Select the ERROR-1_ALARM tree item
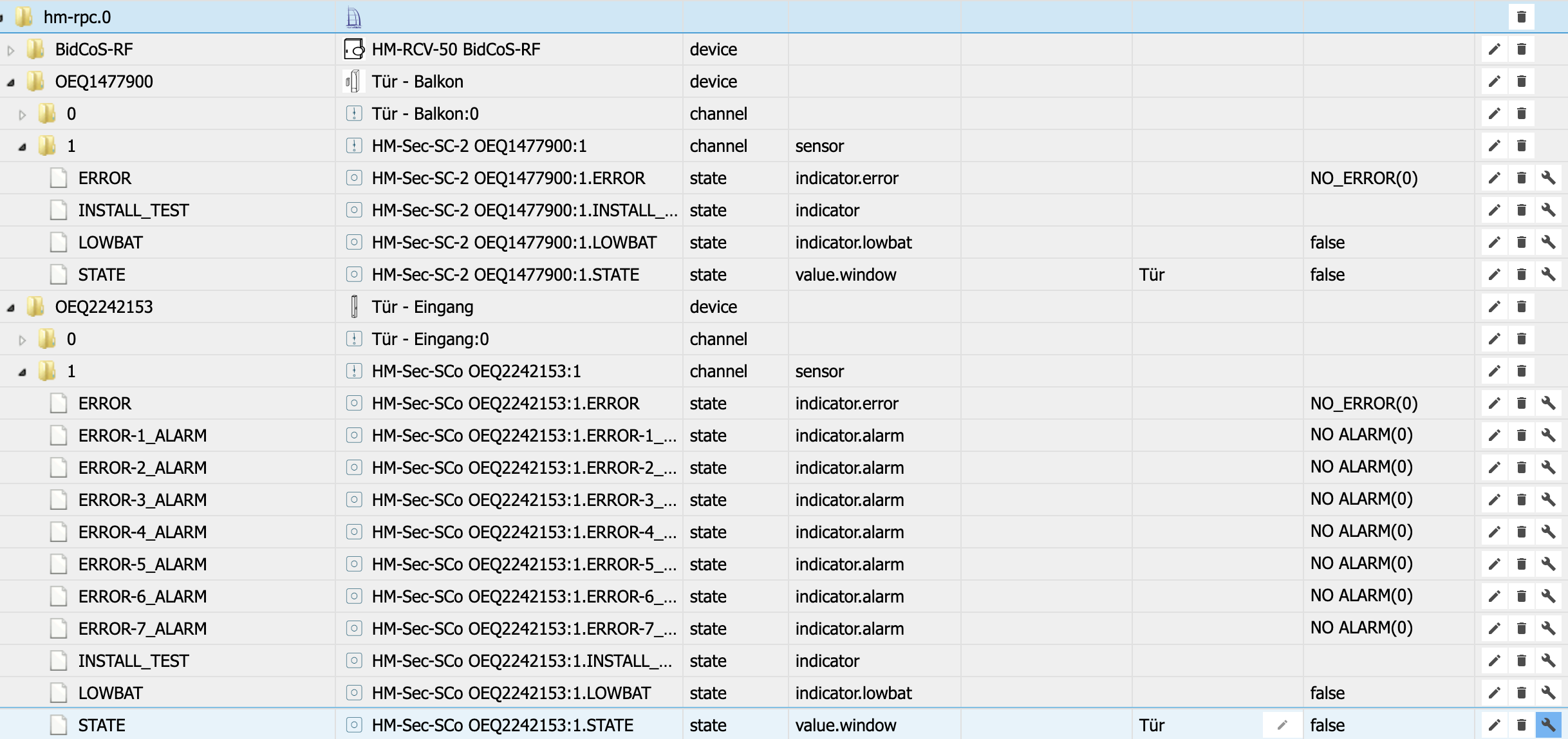 pos(142,435)
